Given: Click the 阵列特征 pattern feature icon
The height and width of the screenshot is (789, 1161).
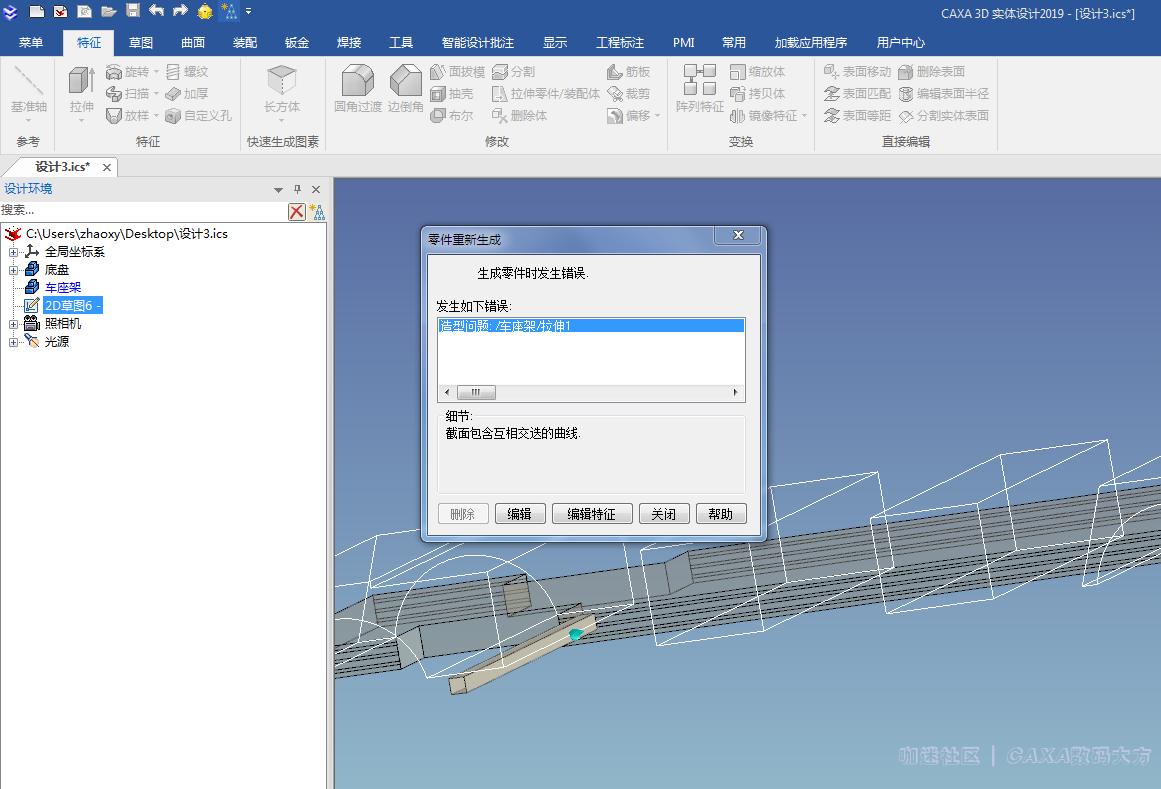Looking at the screenshot, I should (x=700, y=80).
